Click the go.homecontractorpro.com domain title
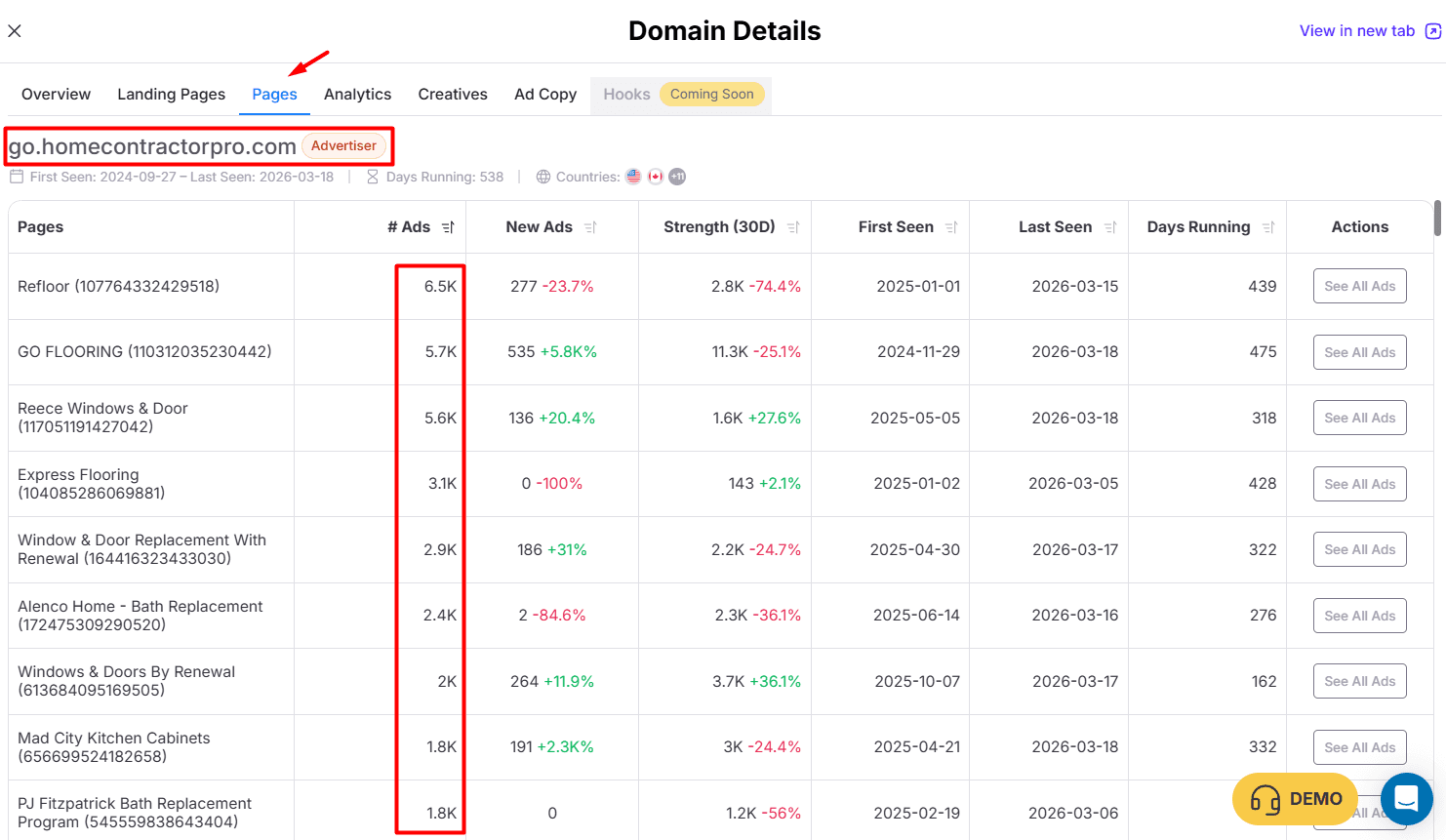Screen dimensions: 1446x840 152,146
